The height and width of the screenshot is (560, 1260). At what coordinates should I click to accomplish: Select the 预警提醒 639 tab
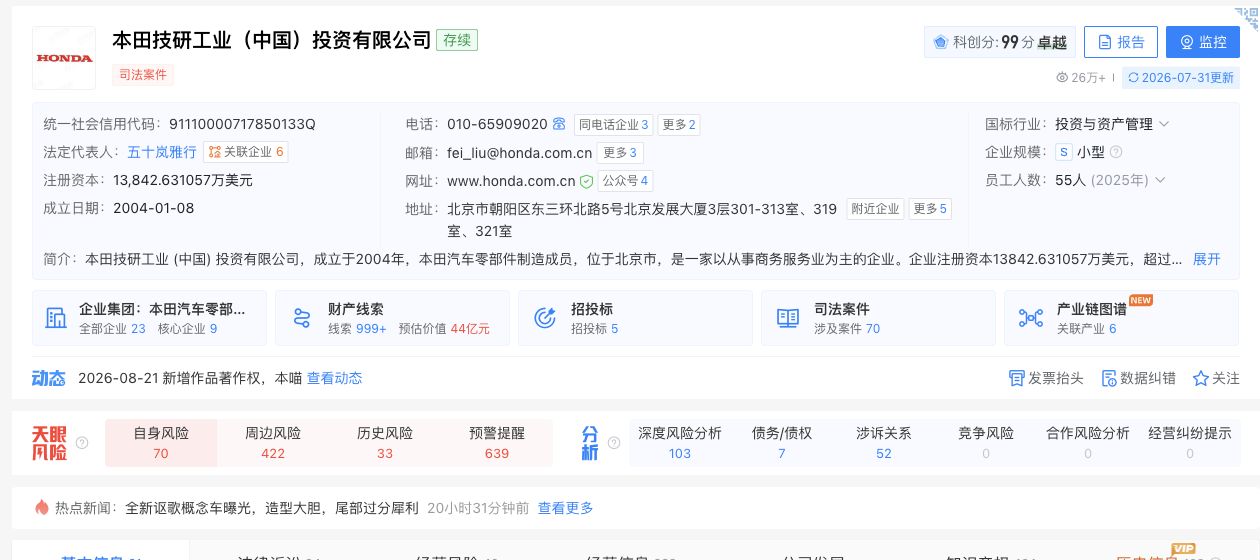(497, 443)
